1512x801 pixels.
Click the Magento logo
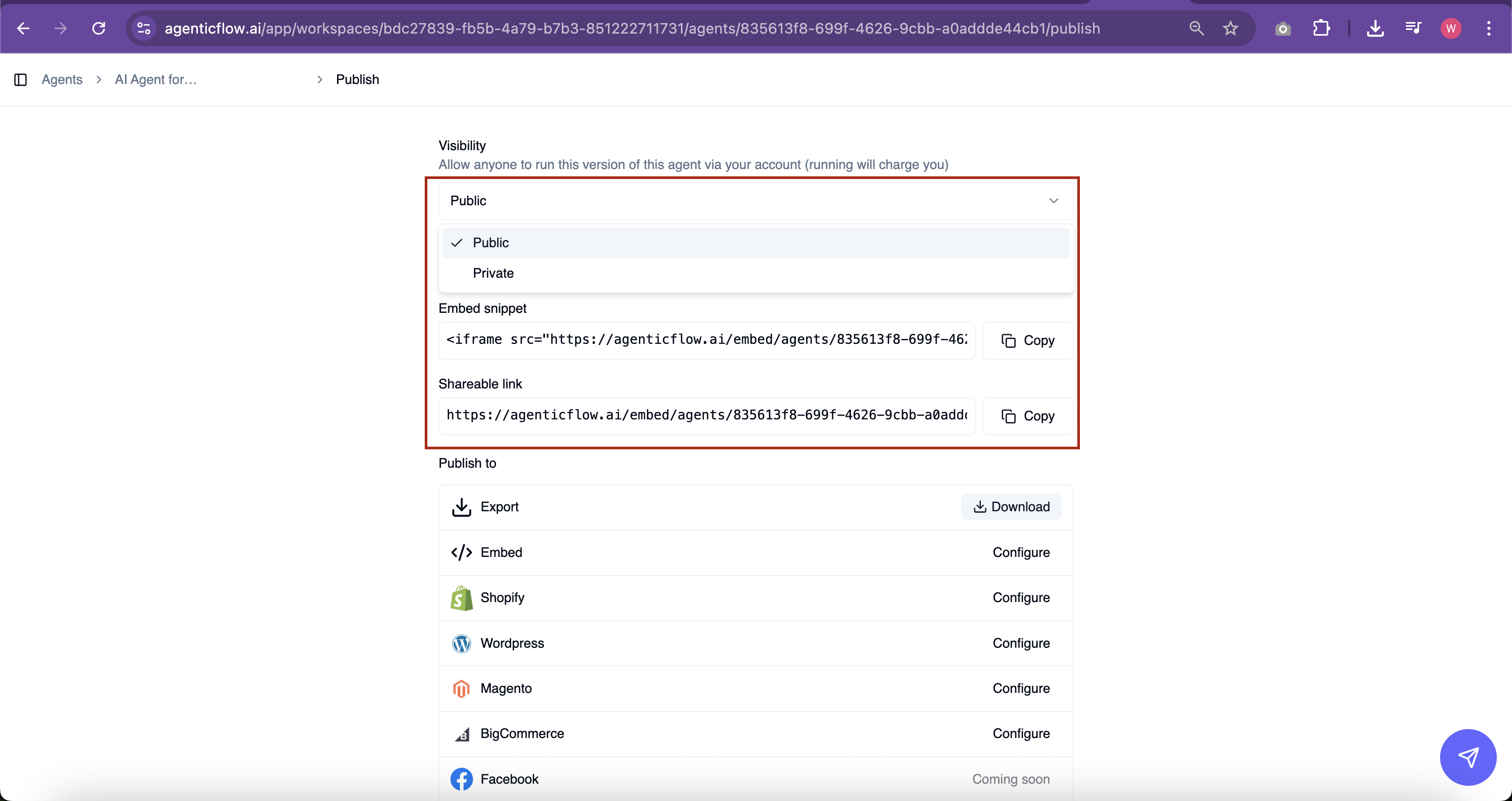pos(461,688)
